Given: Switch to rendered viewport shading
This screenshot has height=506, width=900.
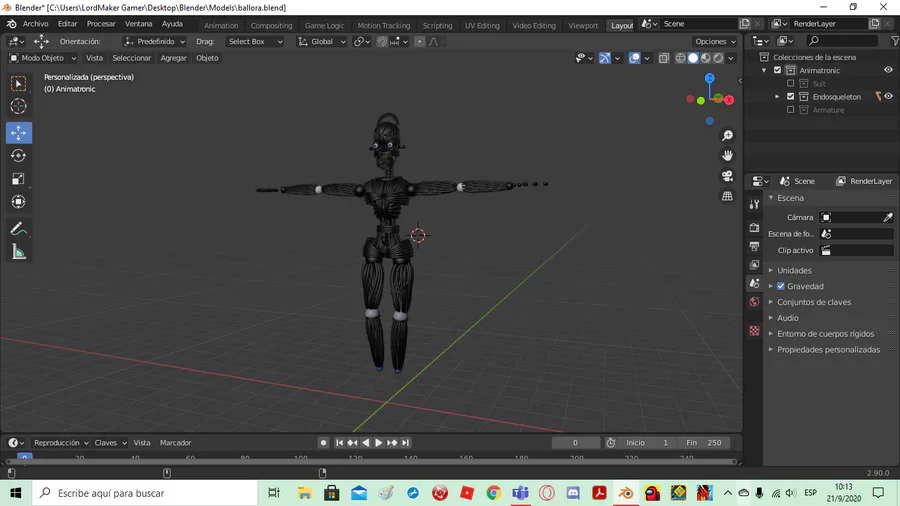Looking at the screenshot, I should (x=718, y=58).
